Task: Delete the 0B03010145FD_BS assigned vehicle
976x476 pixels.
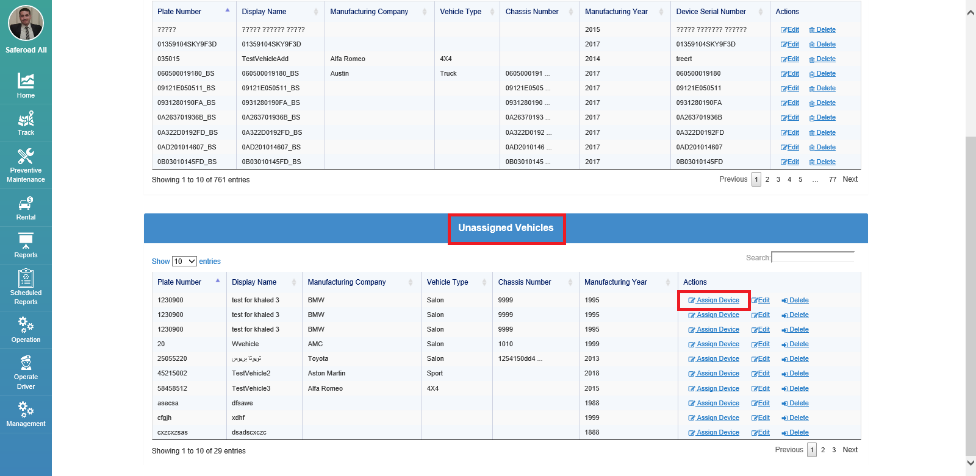Action: click(822, 162)
